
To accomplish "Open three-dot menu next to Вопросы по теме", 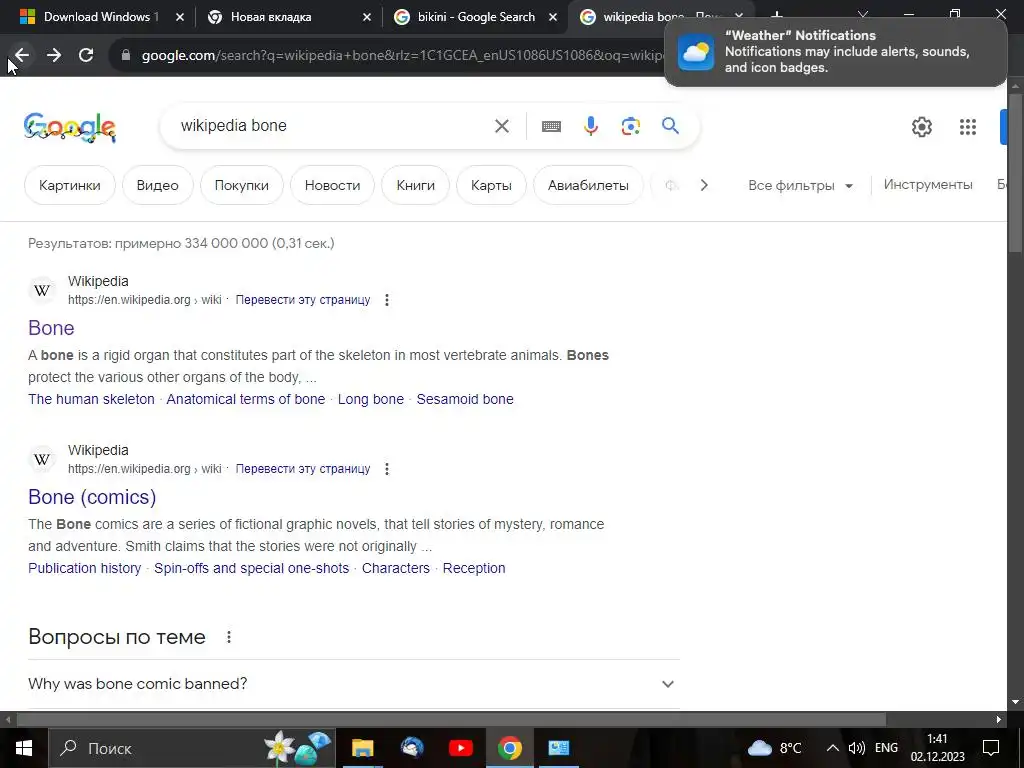I will tap(229, 637).
